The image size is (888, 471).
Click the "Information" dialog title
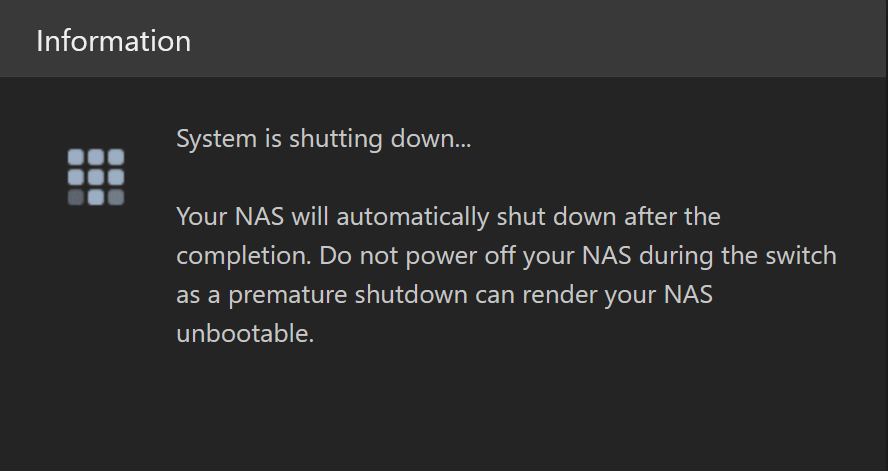click(x=113, y=41)
